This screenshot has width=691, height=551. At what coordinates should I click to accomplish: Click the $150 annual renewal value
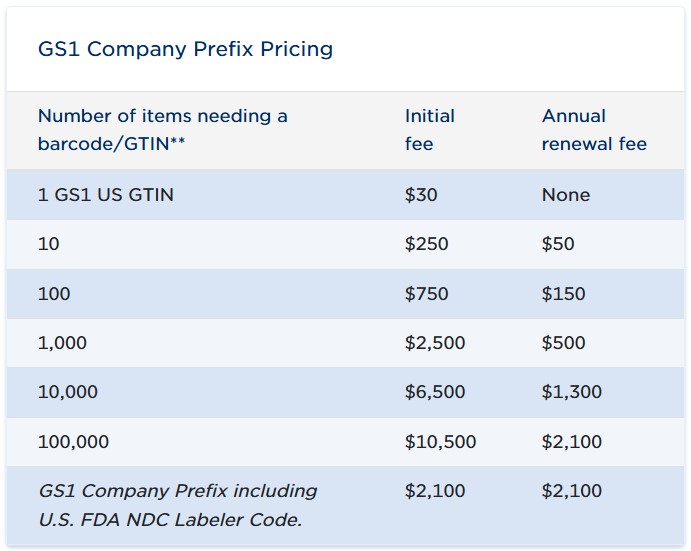click(x=563, y=294)
